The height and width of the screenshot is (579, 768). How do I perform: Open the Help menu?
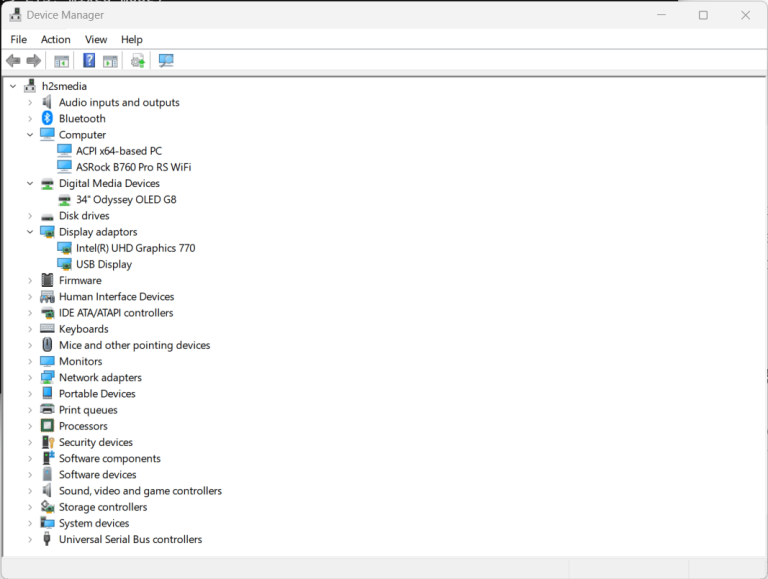click(x=132, y=39)
